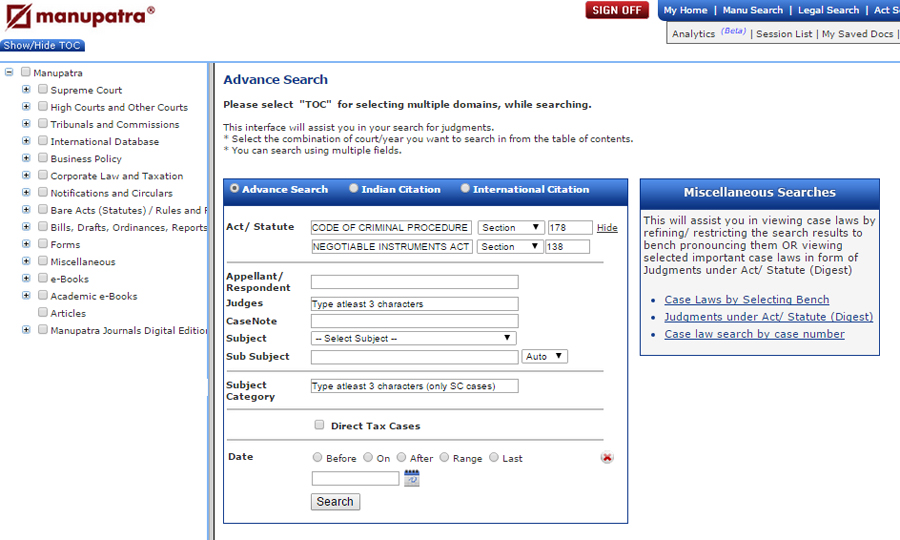Open Case Laws by Selecting Bench

click(747, 300)
